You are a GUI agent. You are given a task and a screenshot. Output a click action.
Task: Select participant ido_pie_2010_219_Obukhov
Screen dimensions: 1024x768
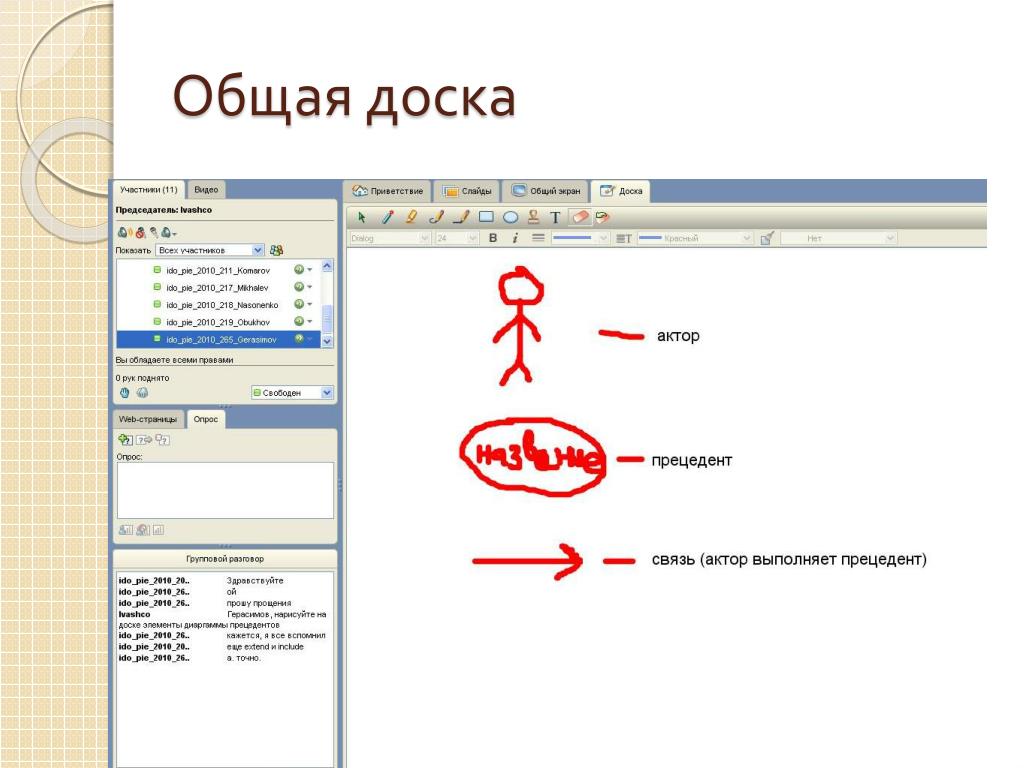(x=218, y=322)
